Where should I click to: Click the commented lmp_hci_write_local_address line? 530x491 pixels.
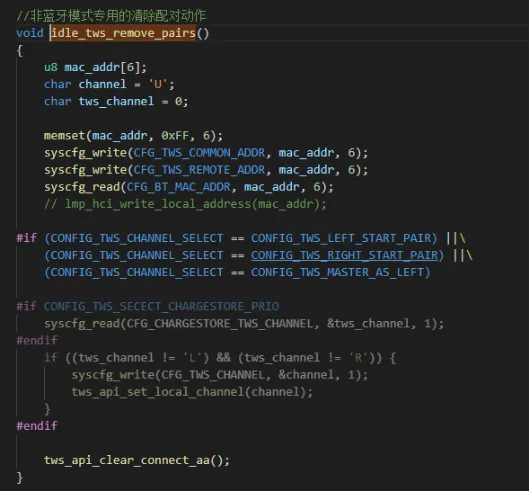[x=185, y=204]
